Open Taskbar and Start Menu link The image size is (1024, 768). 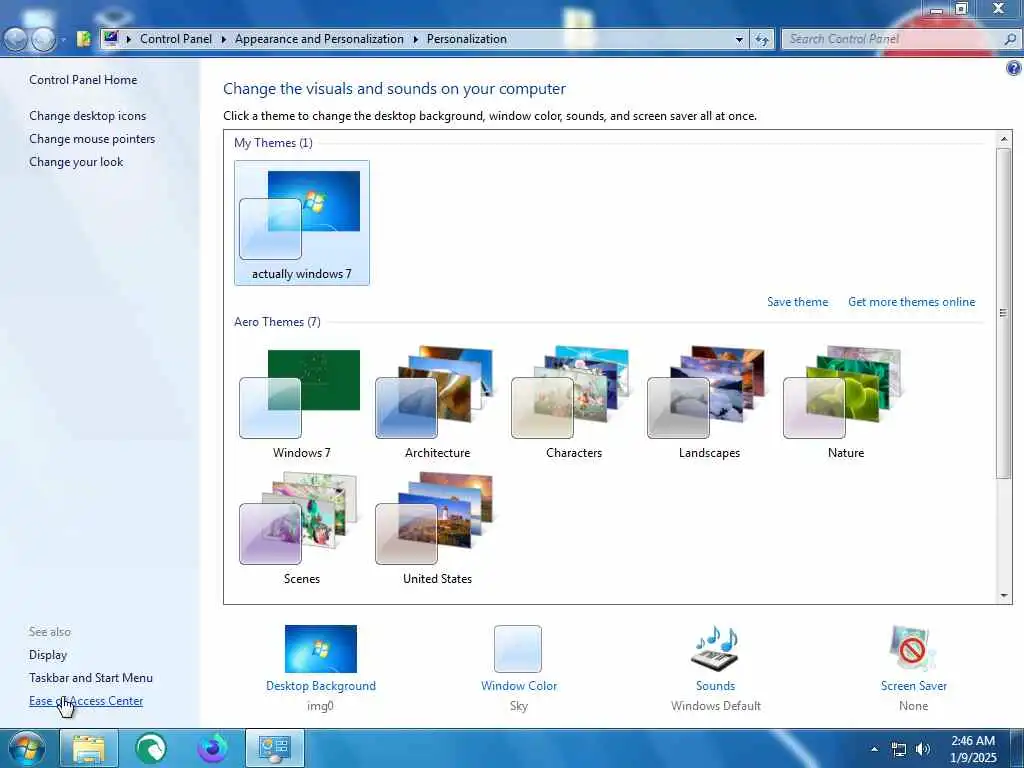91,678
